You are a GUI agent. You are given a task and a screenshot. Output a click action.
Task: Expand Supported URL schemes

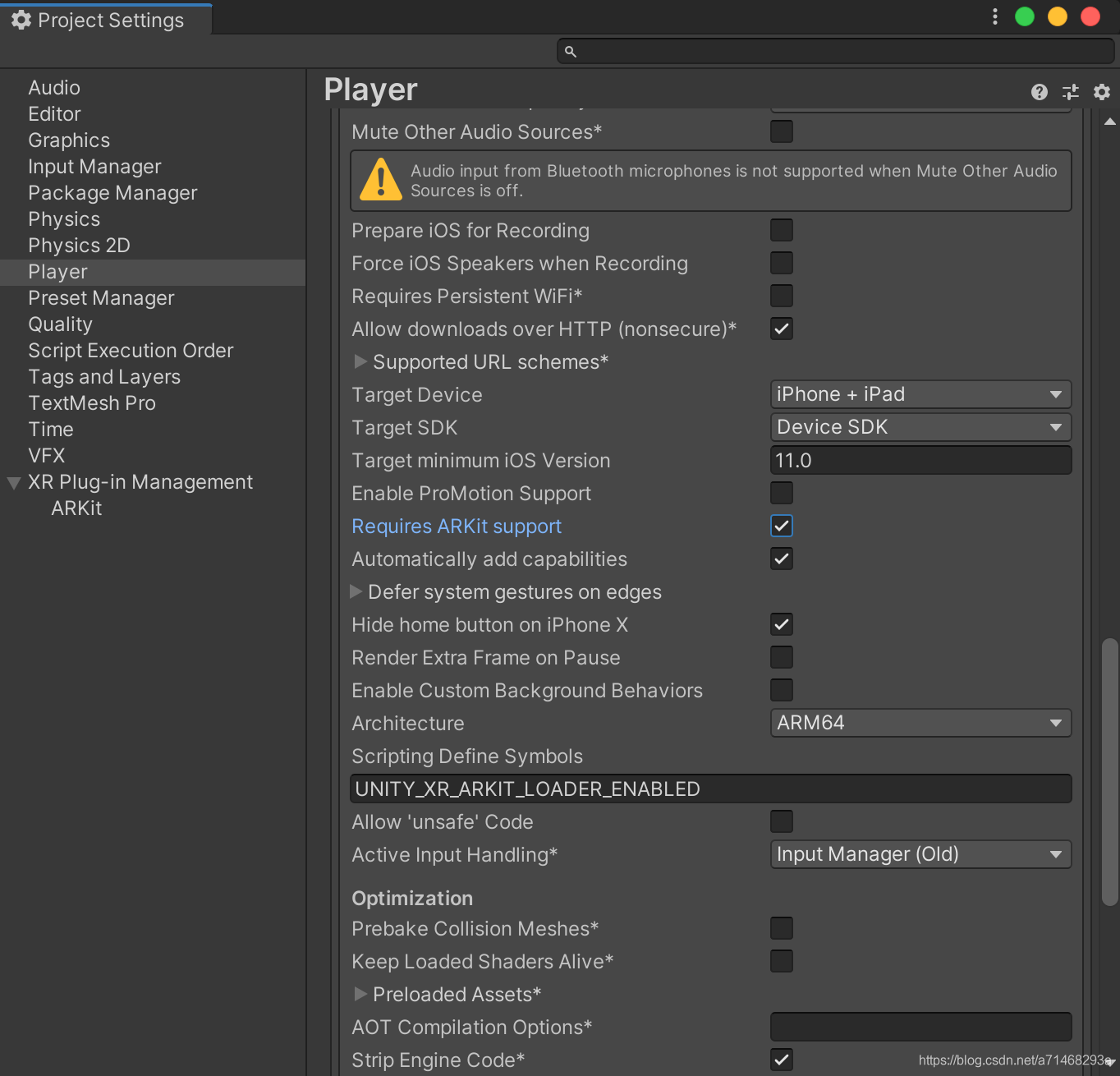360,361
